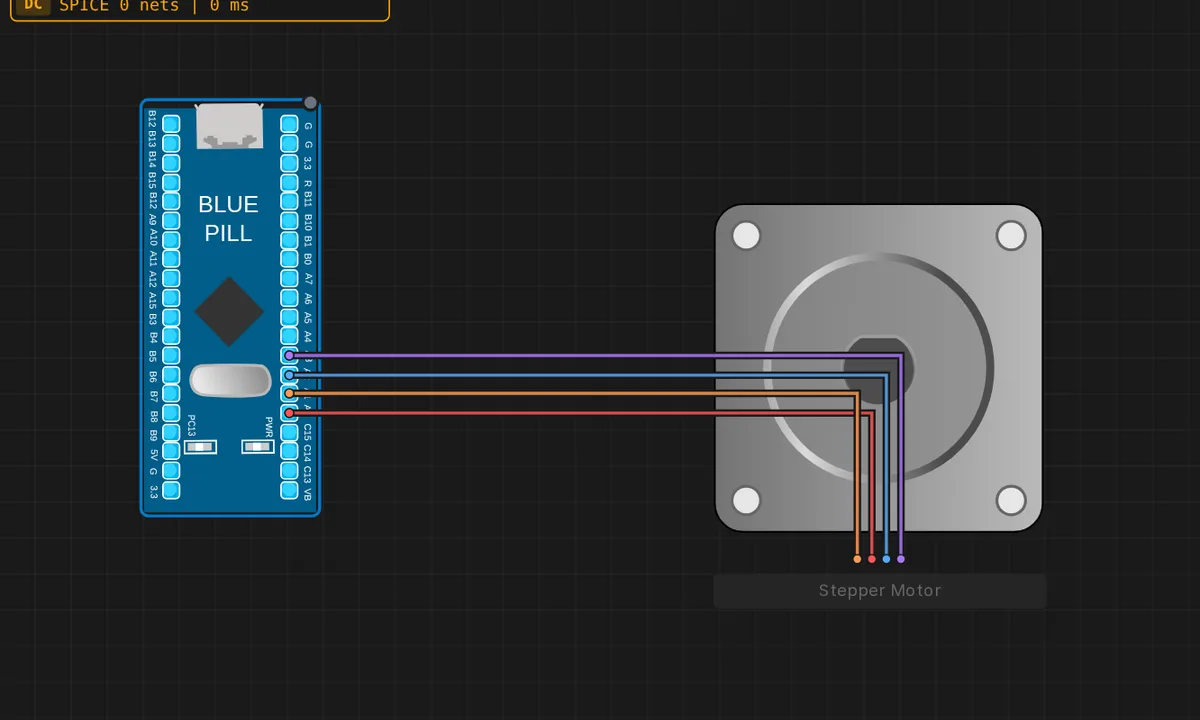
Task: Click the PWR LED indicator
Action: point(258,446)
